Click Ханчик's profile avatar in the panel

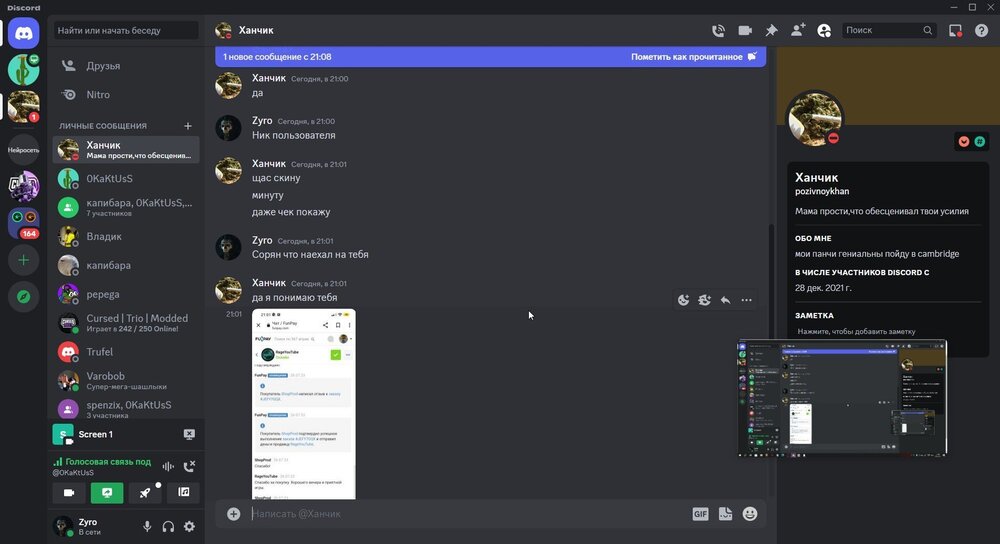[x=814, y=119]
